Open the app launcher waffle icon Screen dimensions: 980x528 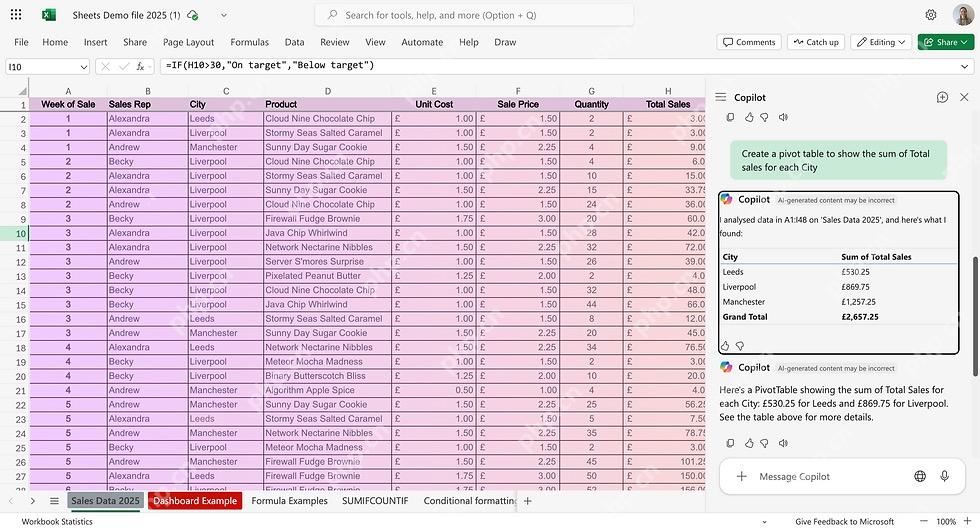[x=16, y=14]
